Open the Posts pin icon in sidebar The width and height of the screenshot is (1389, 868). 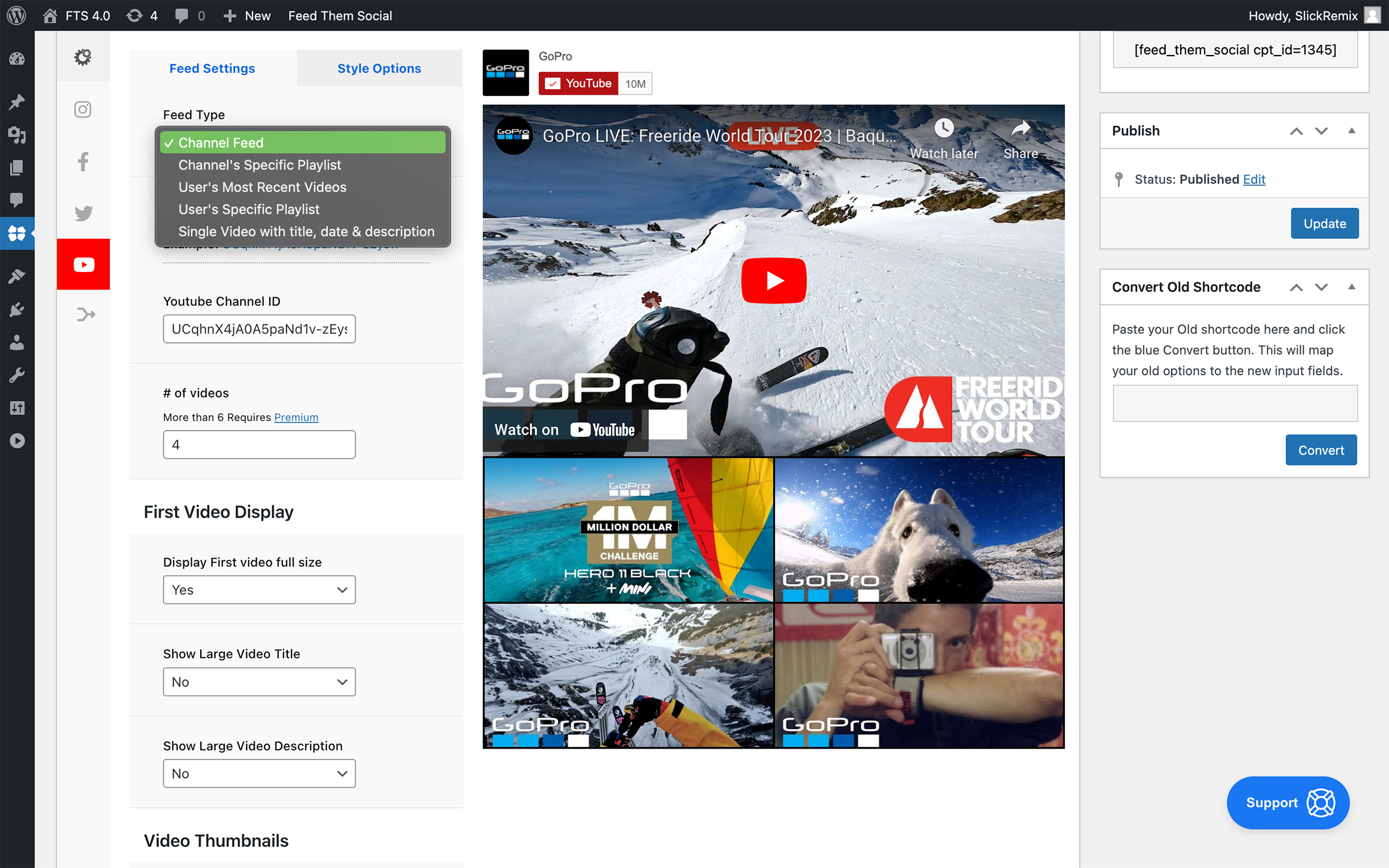(x=17, y=102)
